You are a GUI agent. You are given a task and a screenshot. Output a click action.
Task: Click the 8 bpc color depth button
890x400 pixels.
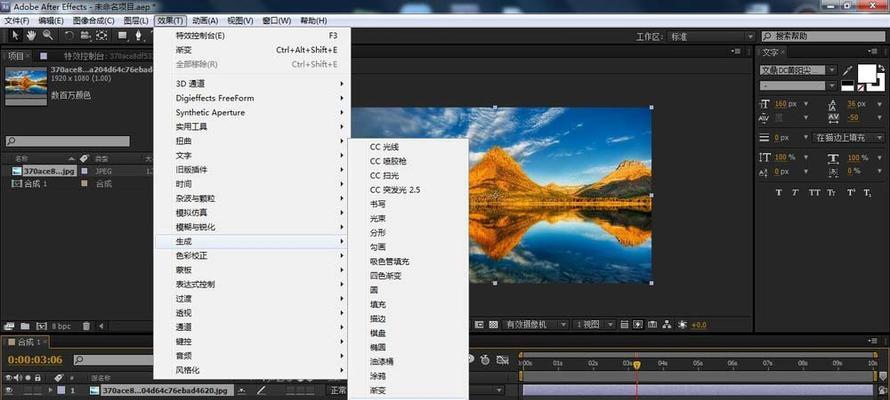[61, 326]
